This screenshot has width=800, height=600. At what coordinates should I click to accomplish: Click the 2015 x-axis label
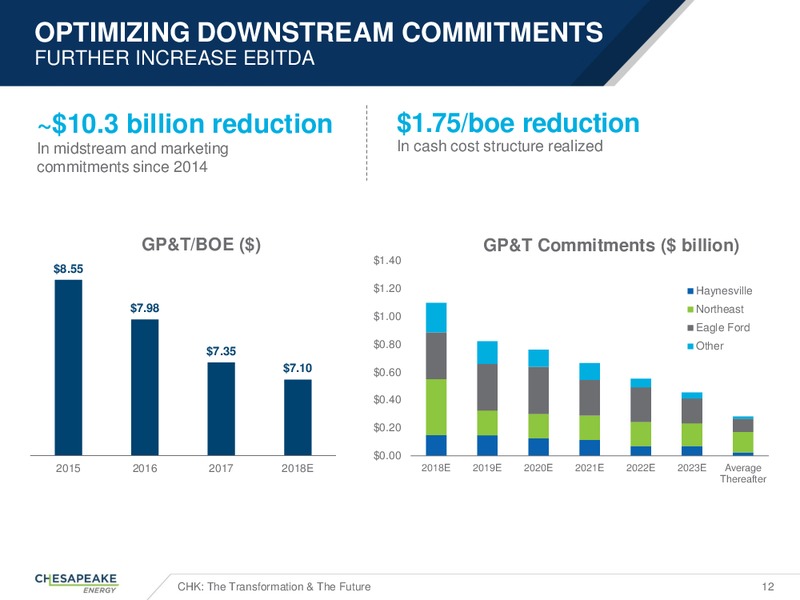pyautogui.click(x=68, y=468)
